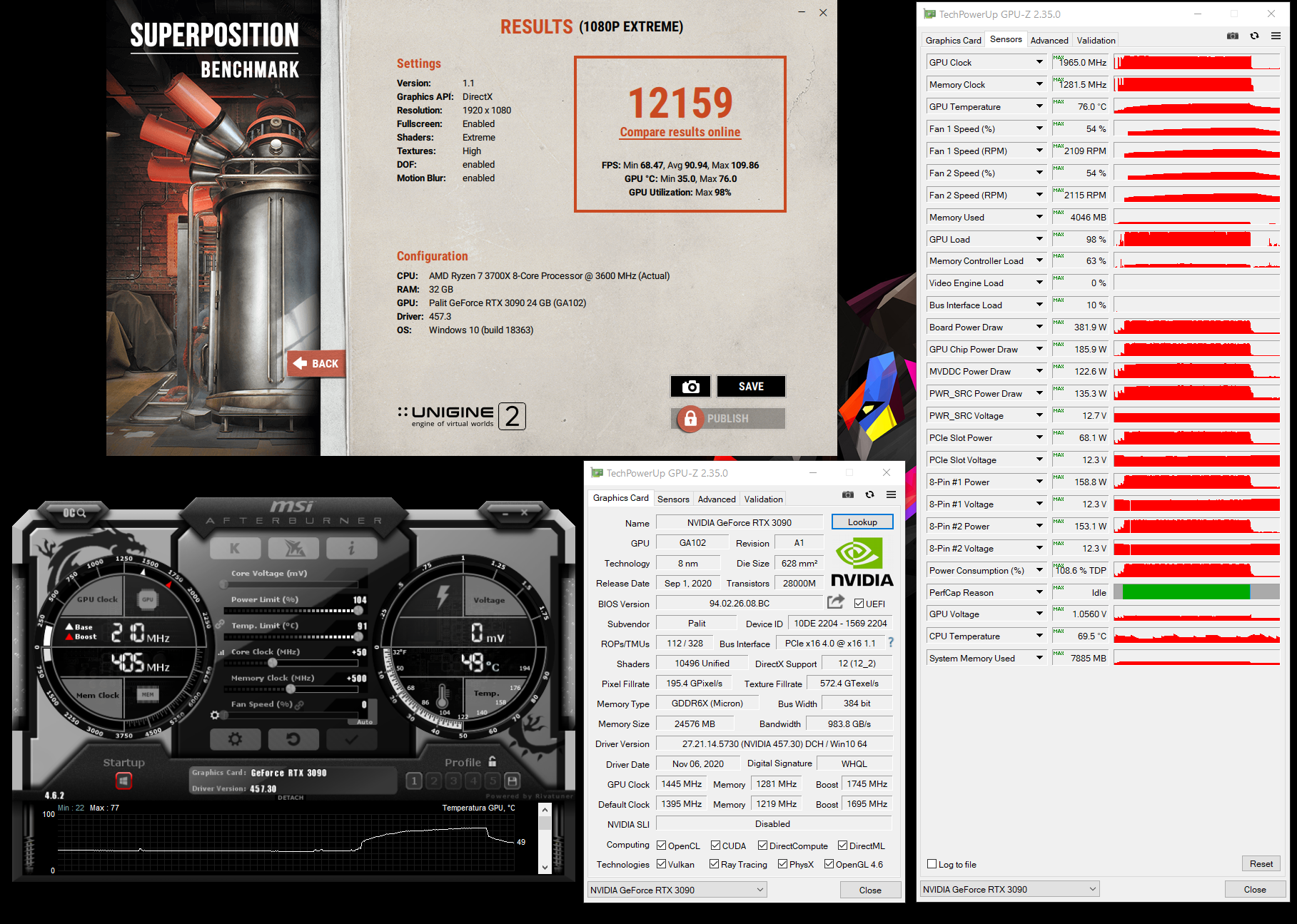Click the Memory Clock (MHz) slider handle
The height and width of the screenshot is (924, 1297).
pos(291,689)
